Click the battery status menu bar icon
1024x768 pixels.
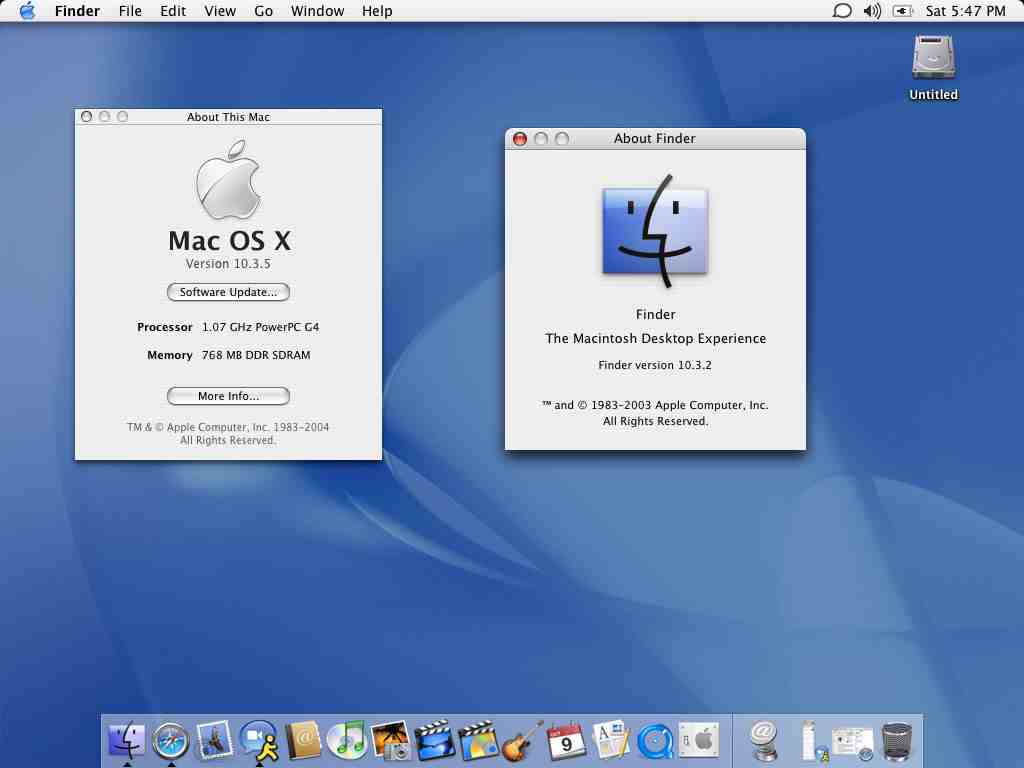[x=902, y=10]
